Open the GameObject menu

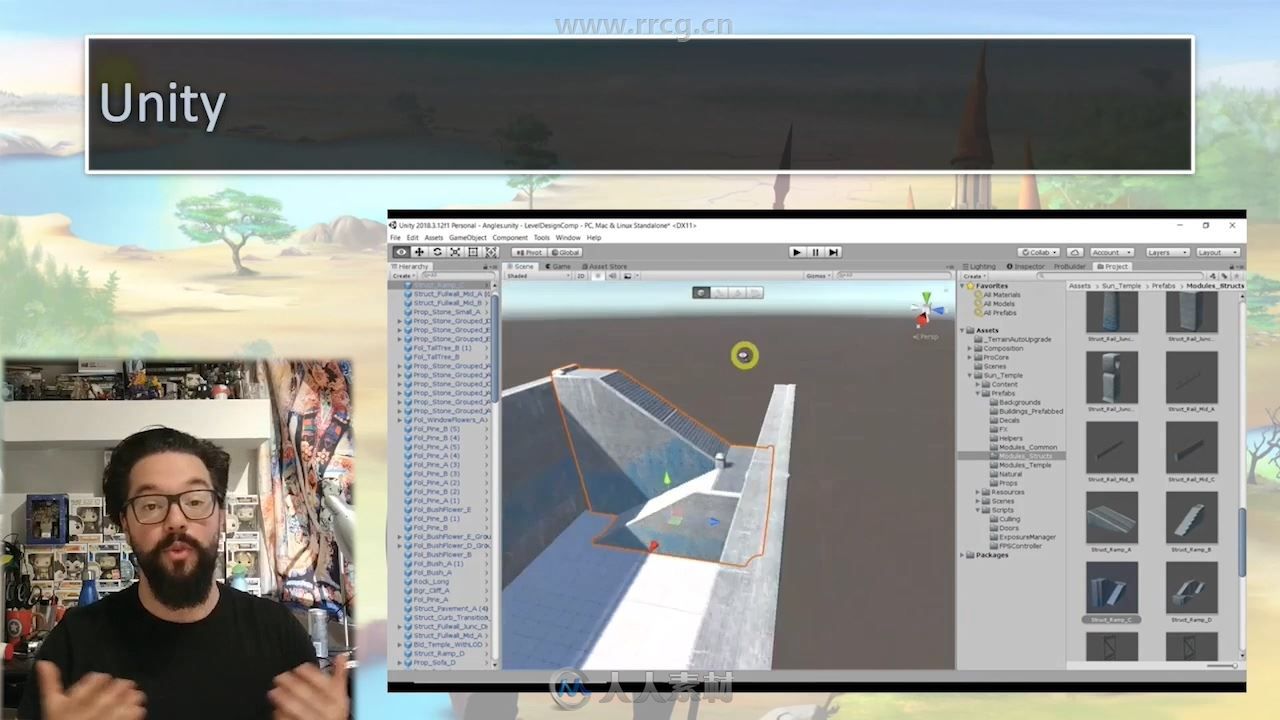[x=467, y=238]
